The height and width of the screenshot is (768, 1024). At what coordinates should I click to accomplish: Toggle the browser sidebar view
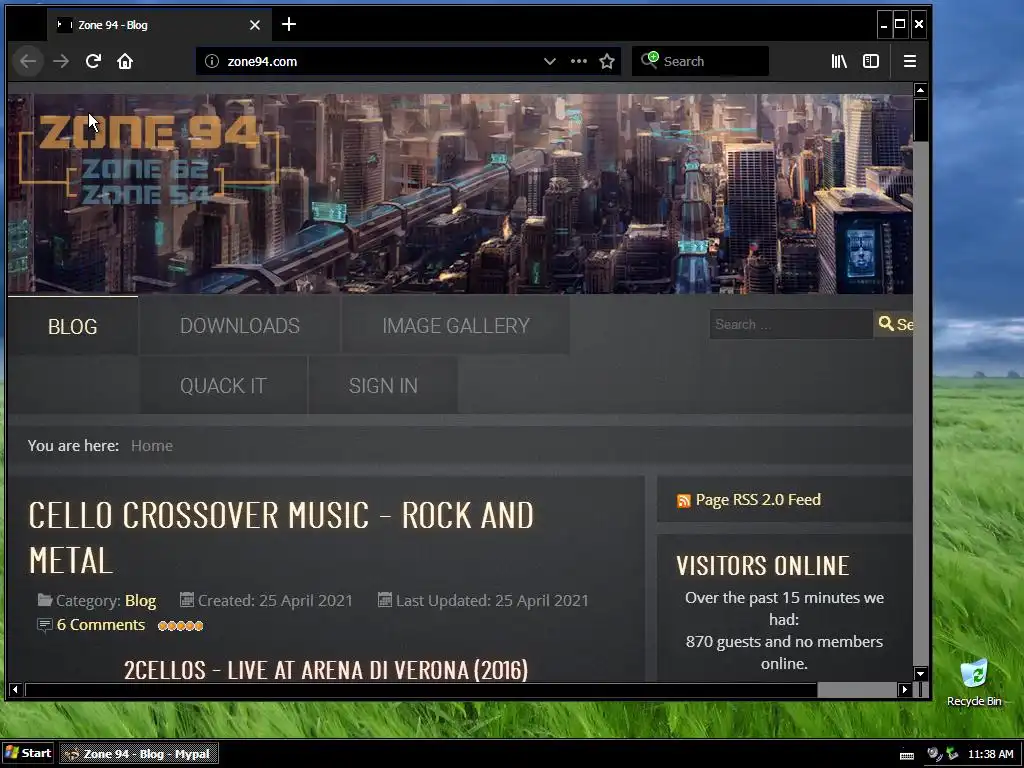(x=871, y=61)
